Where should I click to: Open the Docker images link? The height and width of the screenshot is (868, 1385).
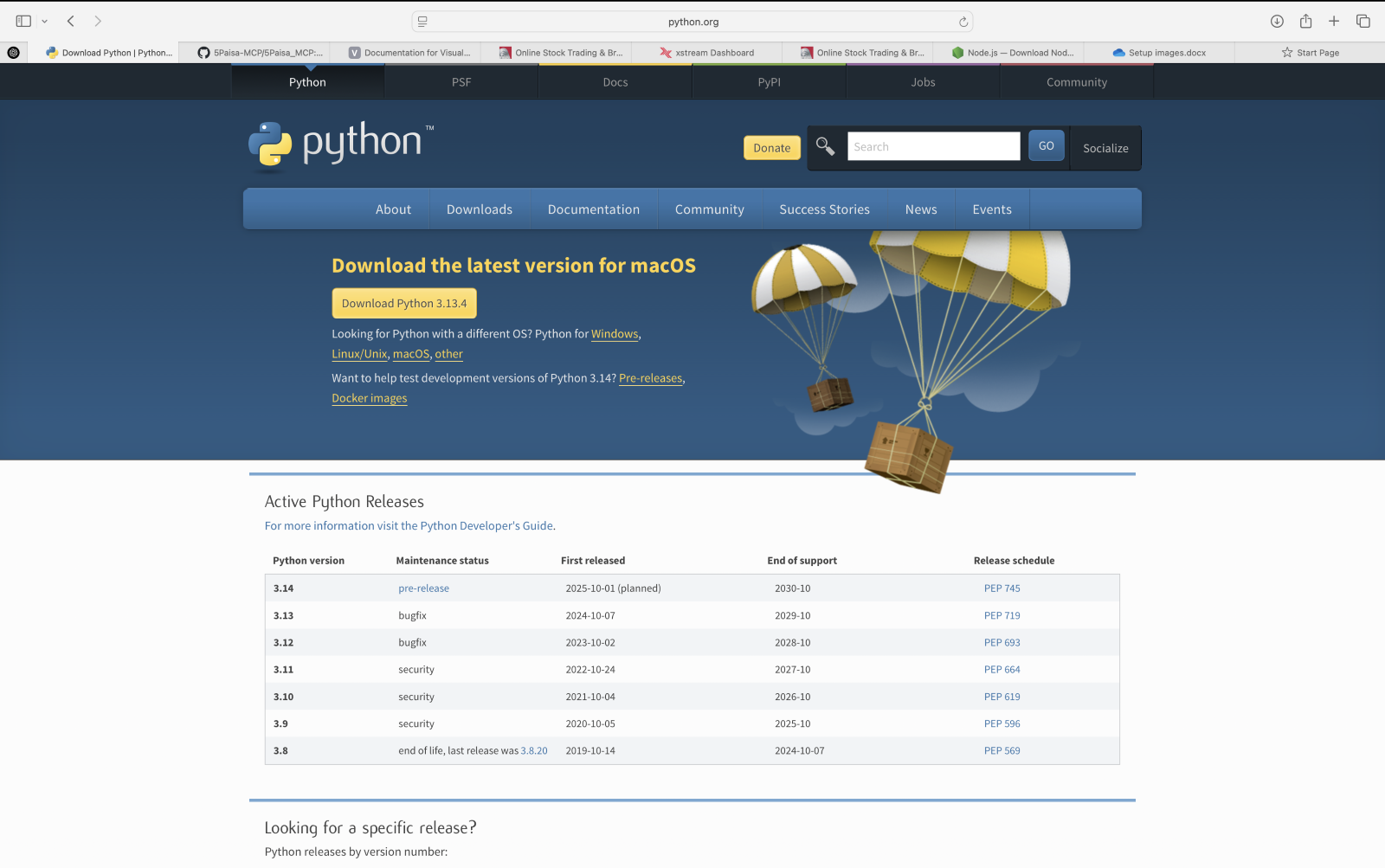[x=370, y=398]
